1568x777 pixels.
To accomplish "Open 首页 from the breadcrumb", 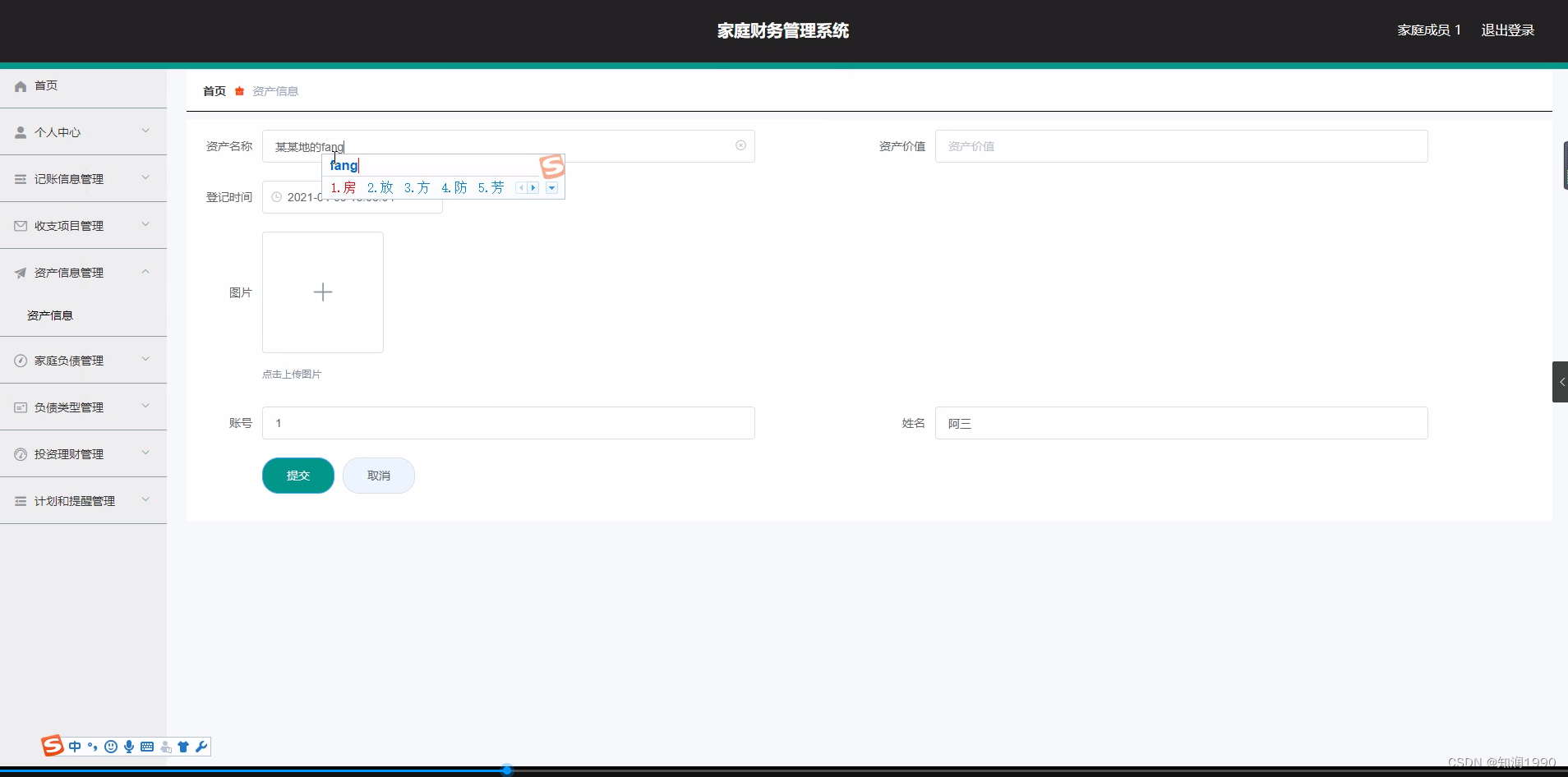I will (213, 90).
